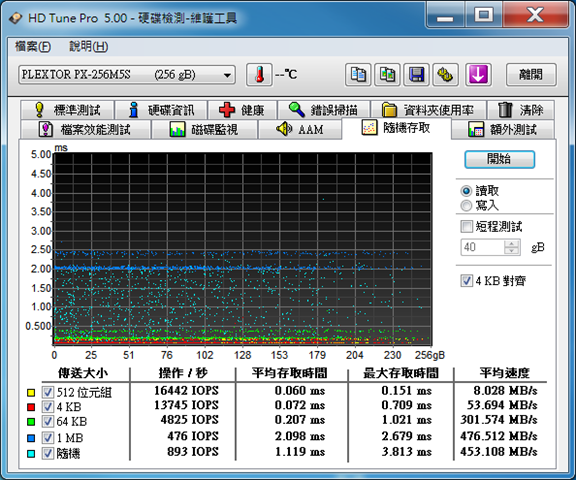Open options with the gears icon
576x480 pixels.
point(445,75)
